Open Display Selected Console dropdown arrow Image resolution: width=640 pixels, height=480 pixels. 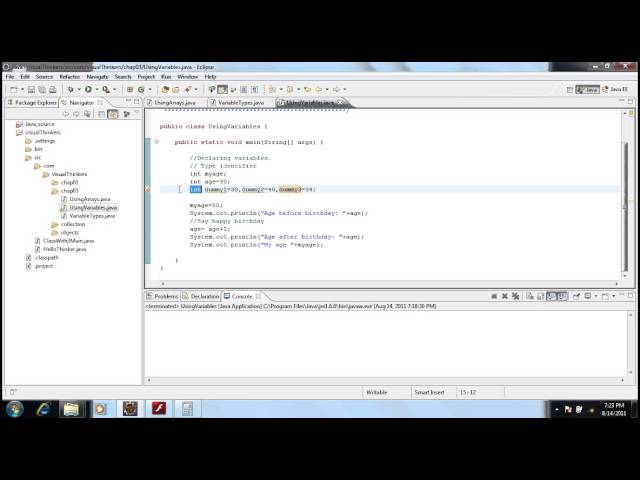click(x=596, y=296)
